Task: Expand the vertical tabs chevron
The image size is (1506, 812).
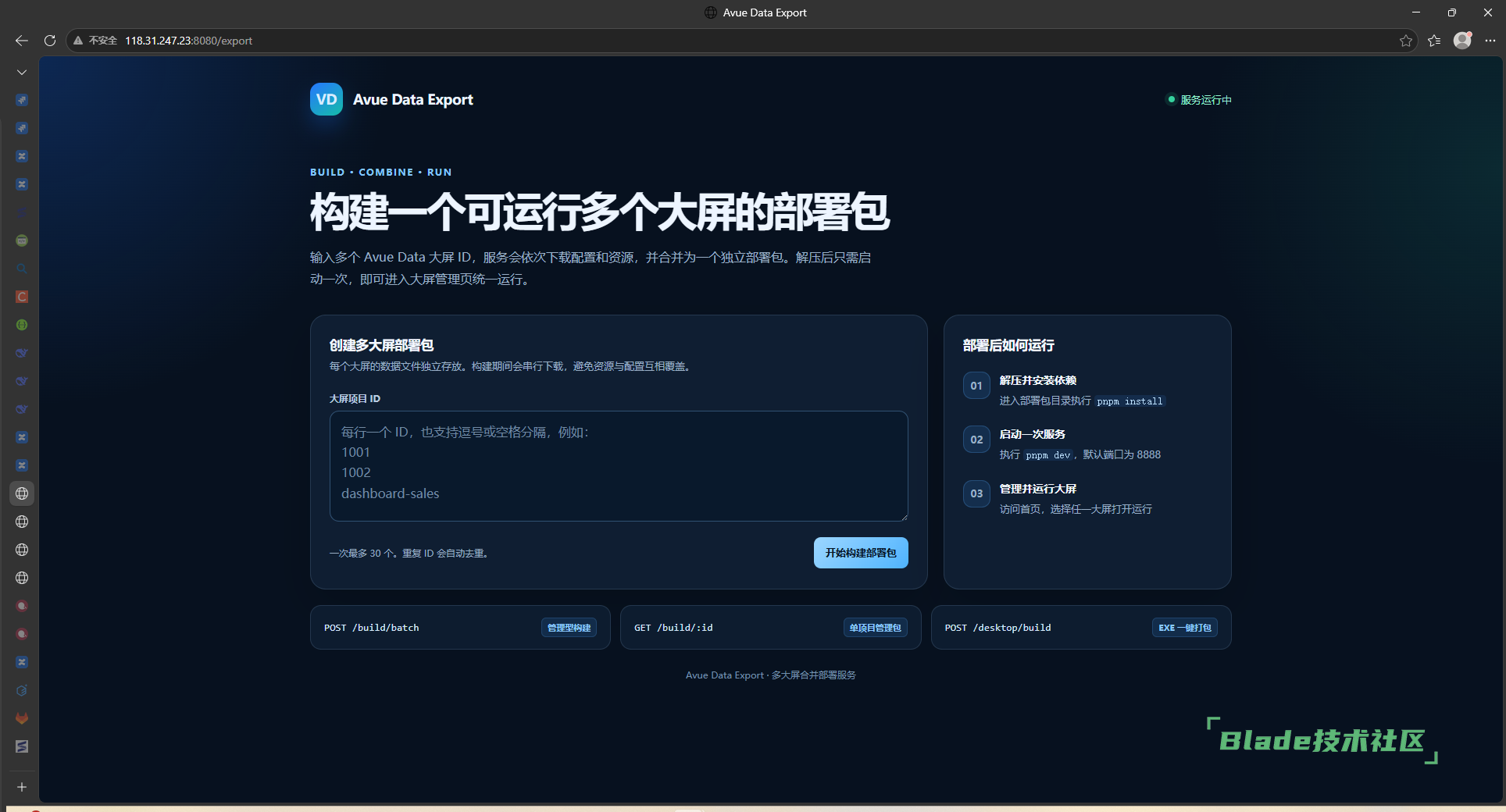Action: (x=22, y=72)
